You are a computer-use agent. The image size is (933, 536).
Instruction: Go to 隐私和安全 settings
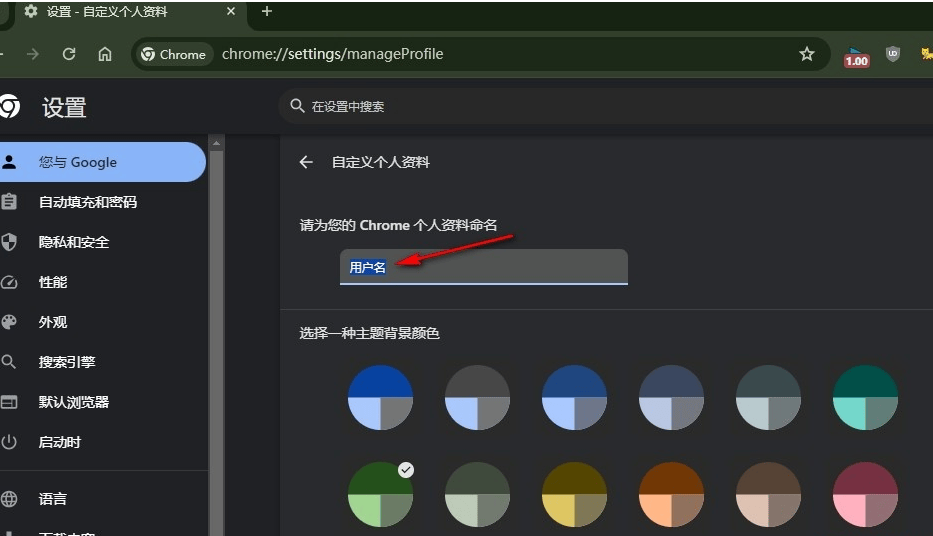pos(74,242)
